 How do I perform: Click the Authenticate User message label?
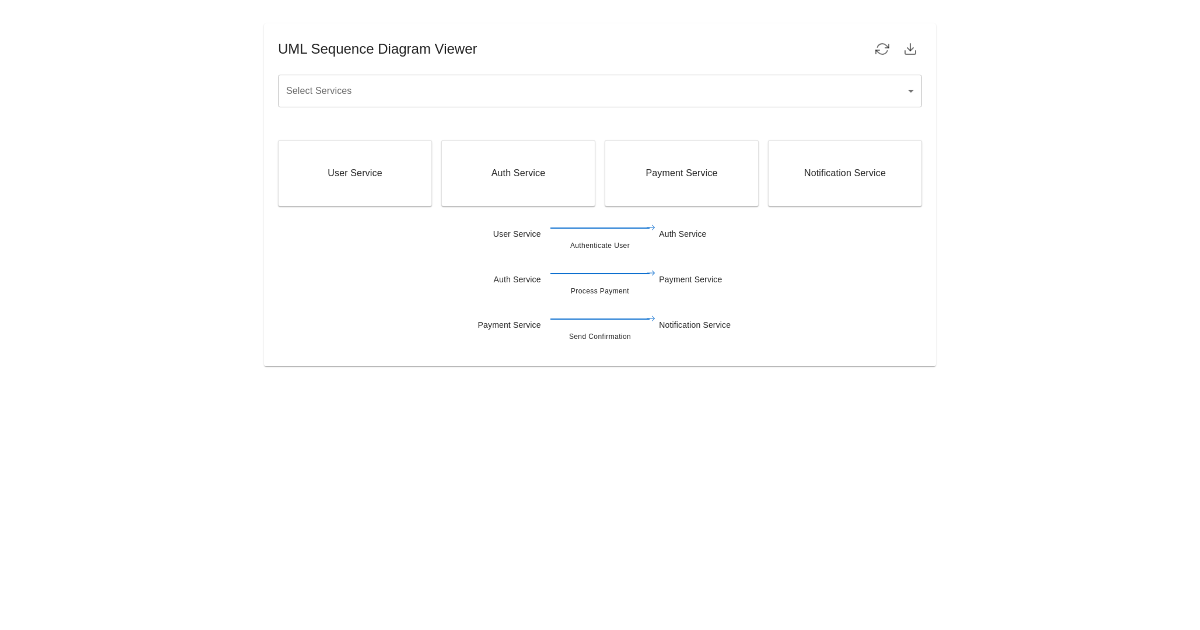(x=600, y=245)
